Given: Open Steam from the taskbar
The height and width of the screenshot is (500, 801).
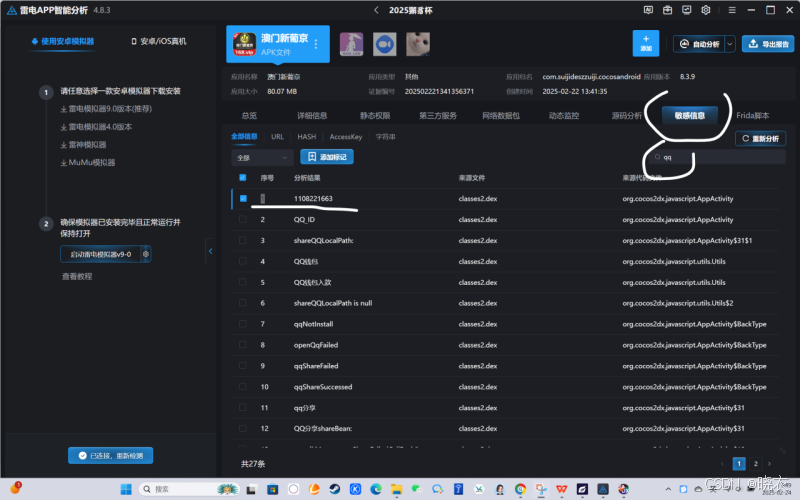Looking at the screenshot, I should coord(335,489).
